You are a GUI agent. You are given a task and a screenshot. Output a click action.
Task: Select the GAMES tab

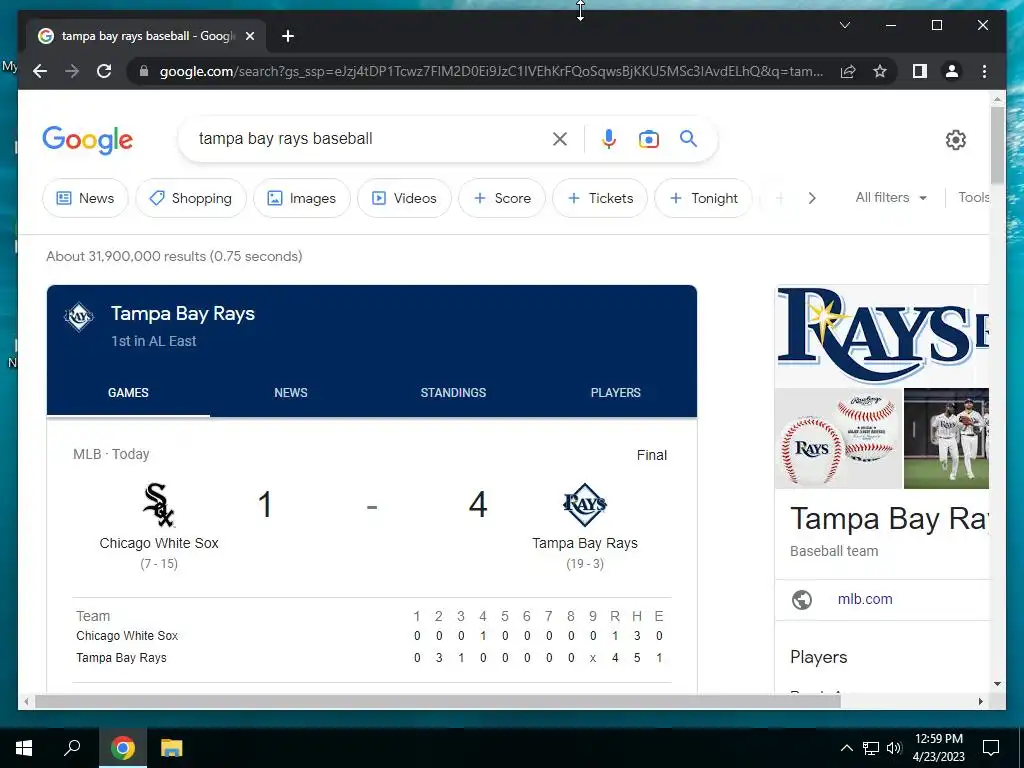(128, 392)
